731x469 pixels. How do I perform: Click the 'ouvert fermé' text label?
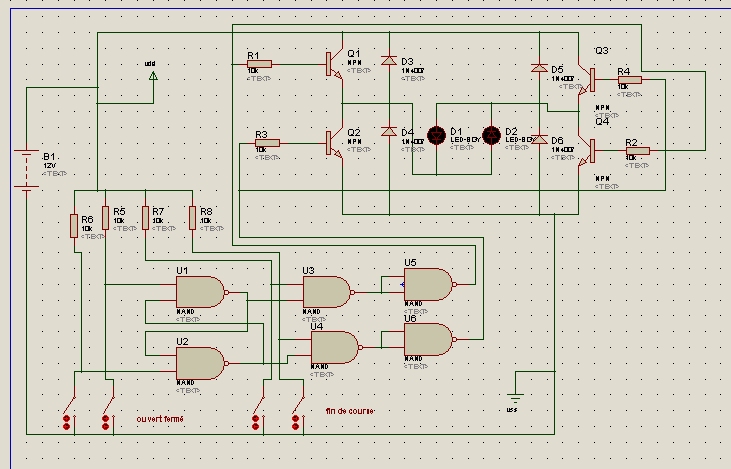click(160, 419)
